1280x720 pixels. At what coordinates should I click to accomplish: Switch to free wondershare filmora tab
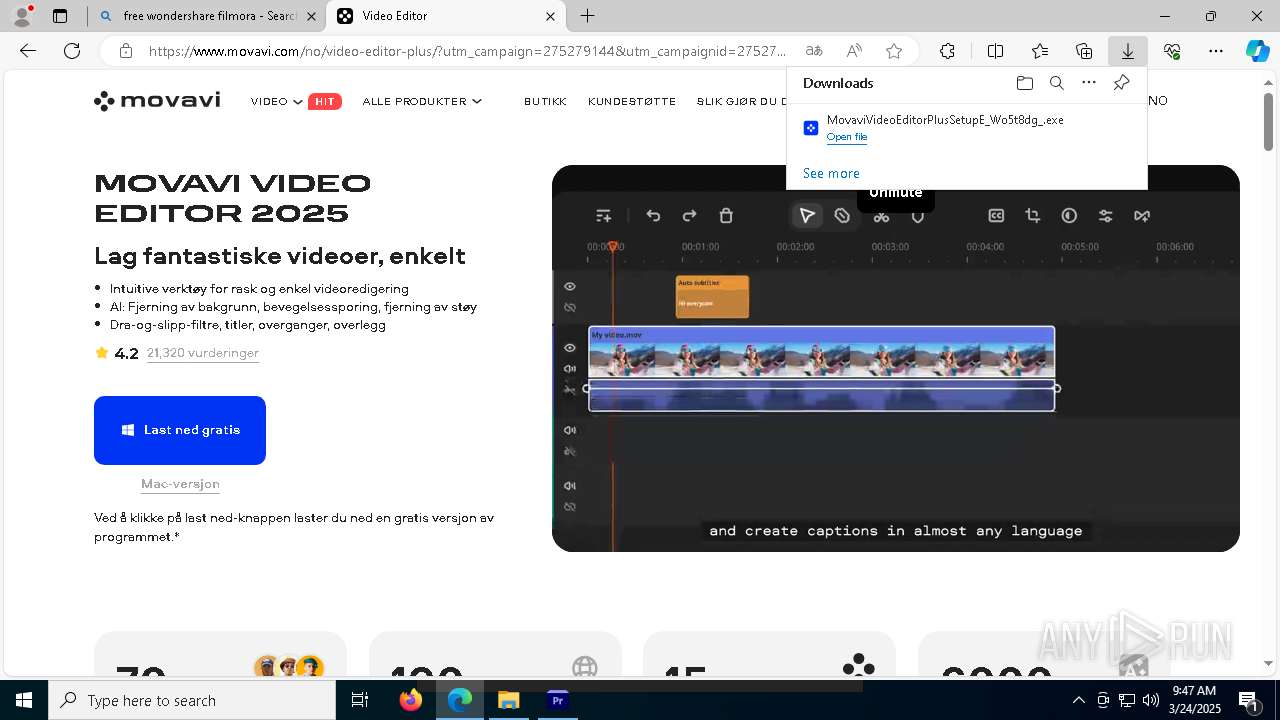pos(211,16)
